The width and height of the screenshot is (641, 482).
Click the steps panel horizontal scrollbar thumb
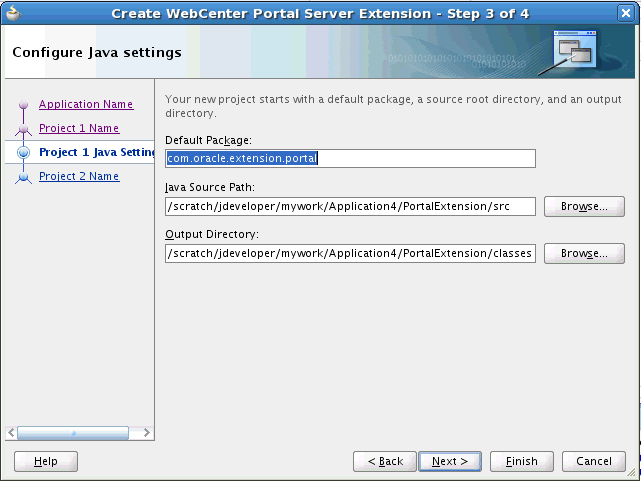73,433
